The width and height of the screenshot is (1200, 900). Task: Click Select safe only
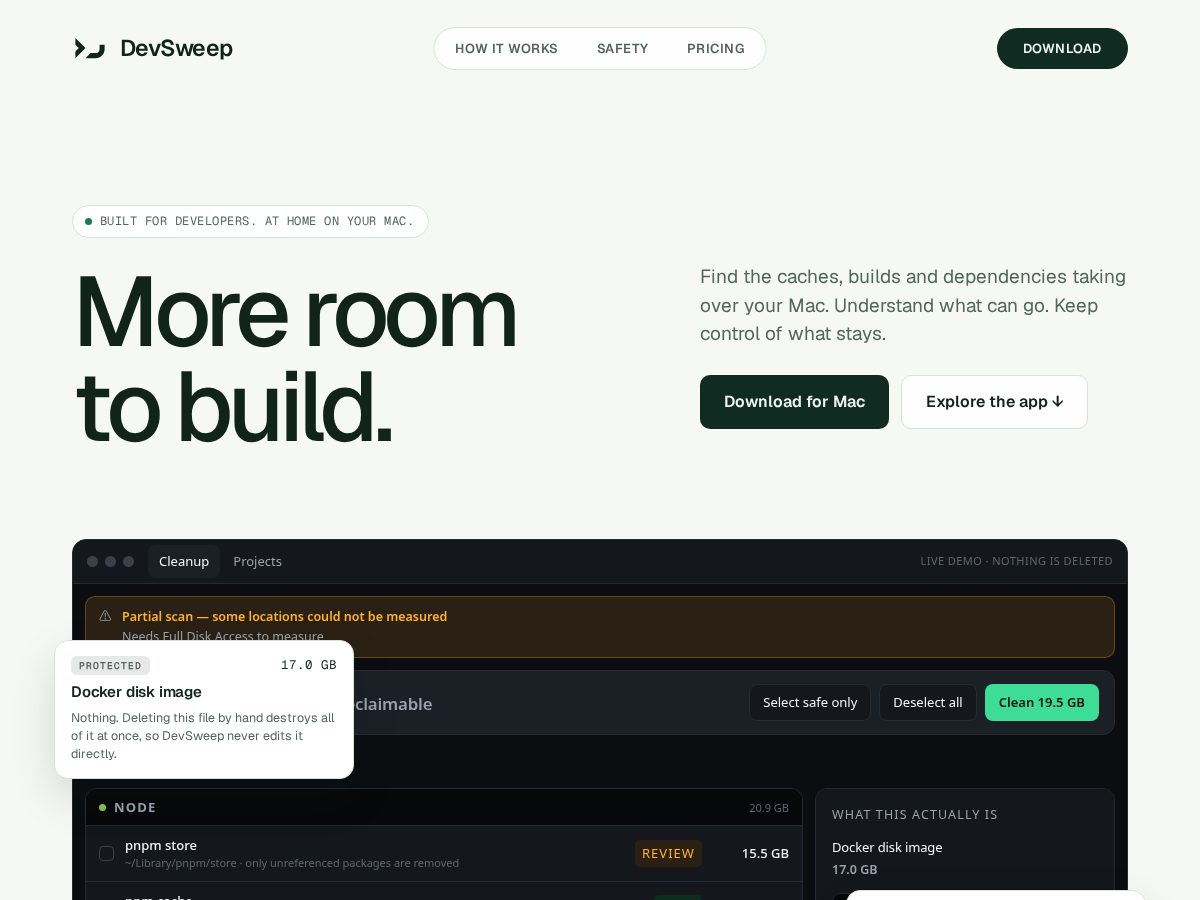pos(810,702)
